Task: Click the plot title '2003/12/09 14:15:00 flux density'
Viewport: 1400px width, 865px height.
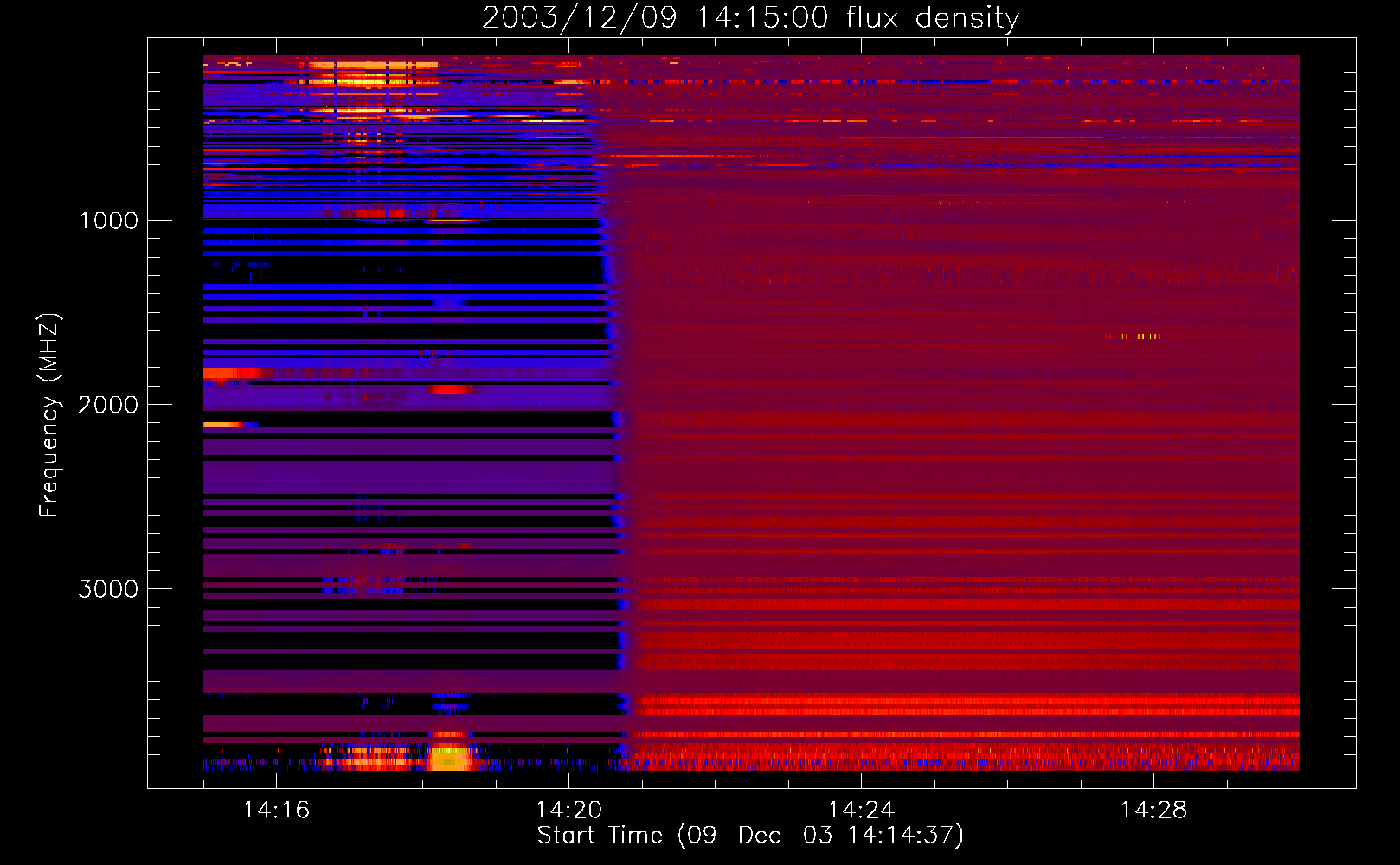Action: coord(750,17)
